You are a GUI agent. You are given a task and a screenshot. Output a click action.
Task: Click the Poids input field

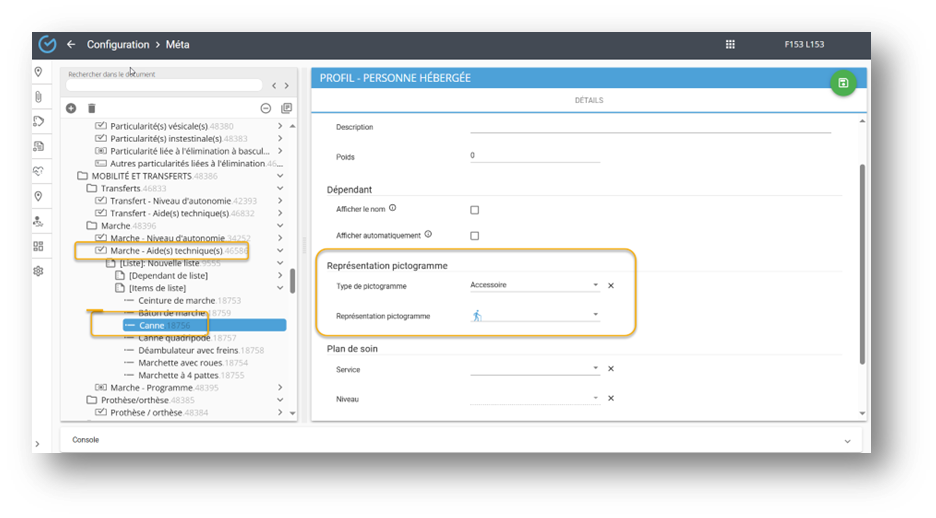point(534,156)
